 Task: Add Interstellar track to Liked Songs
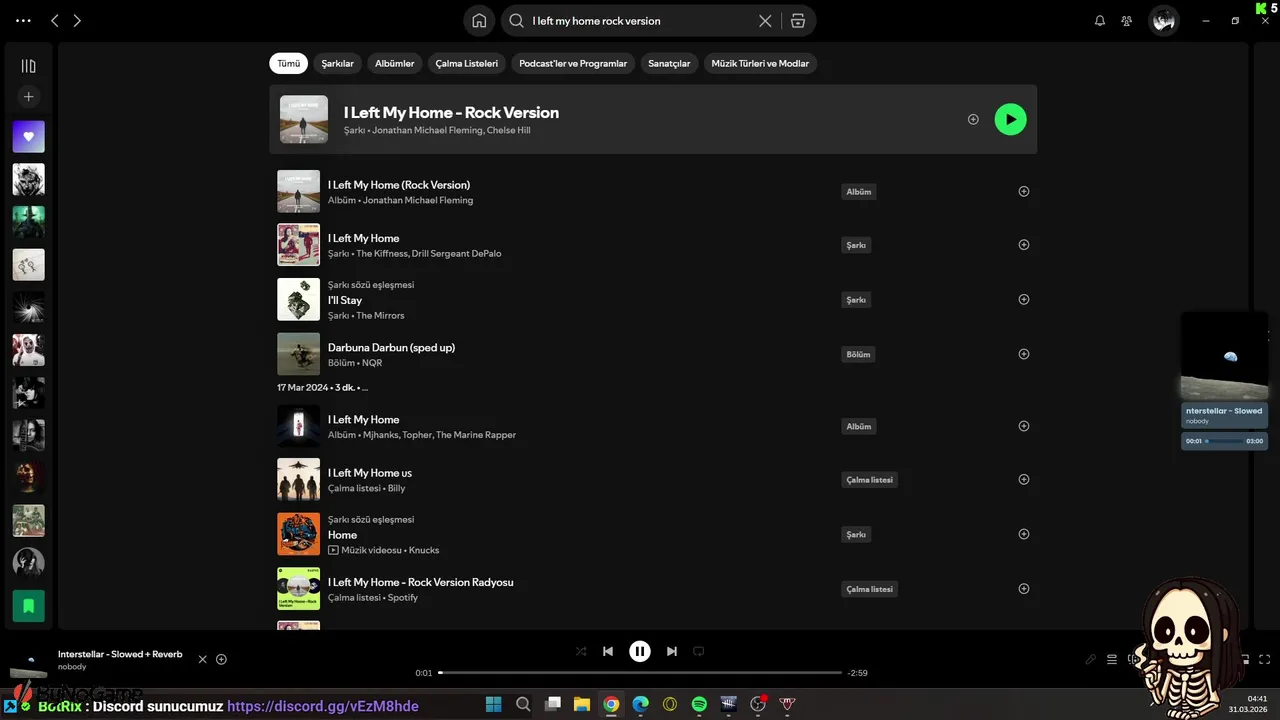222,659
